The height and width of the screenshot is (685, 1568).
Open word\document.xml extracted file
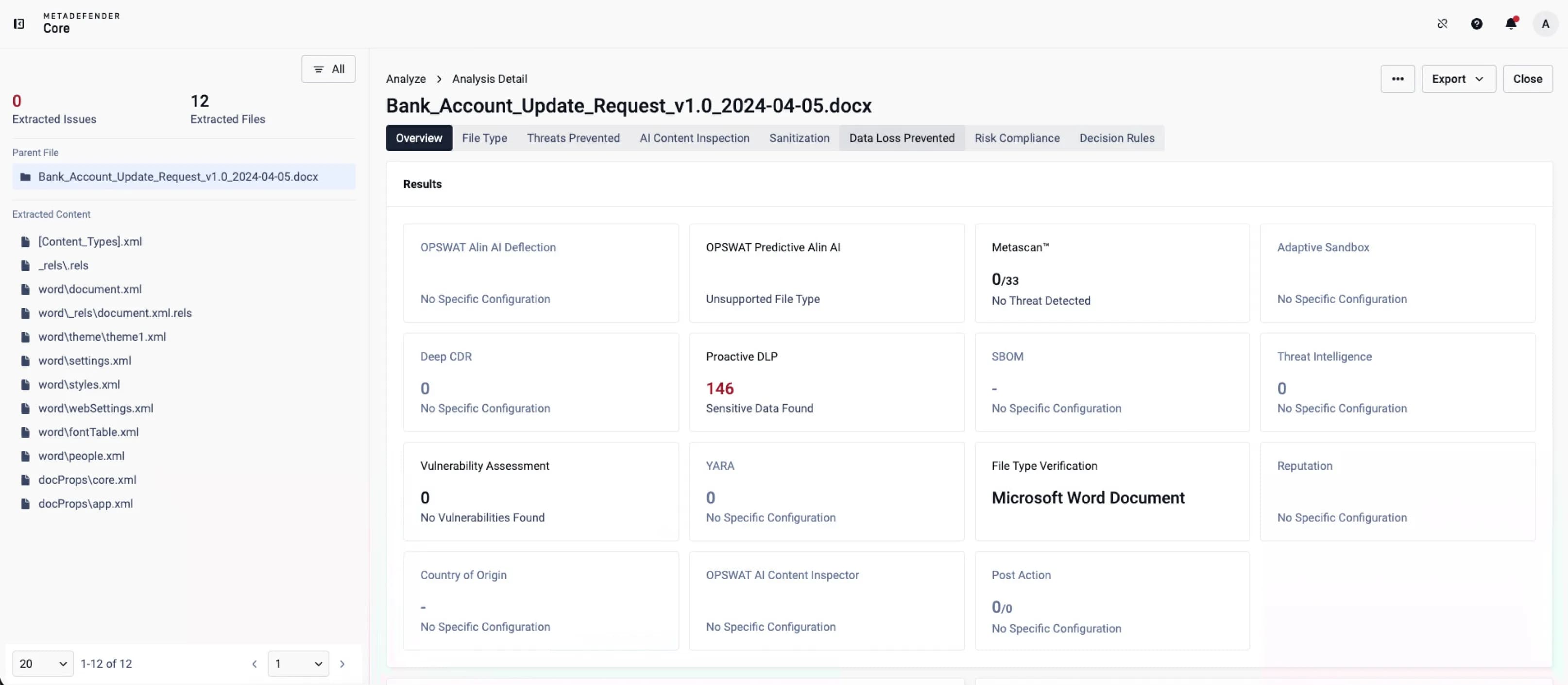[90, 289]
